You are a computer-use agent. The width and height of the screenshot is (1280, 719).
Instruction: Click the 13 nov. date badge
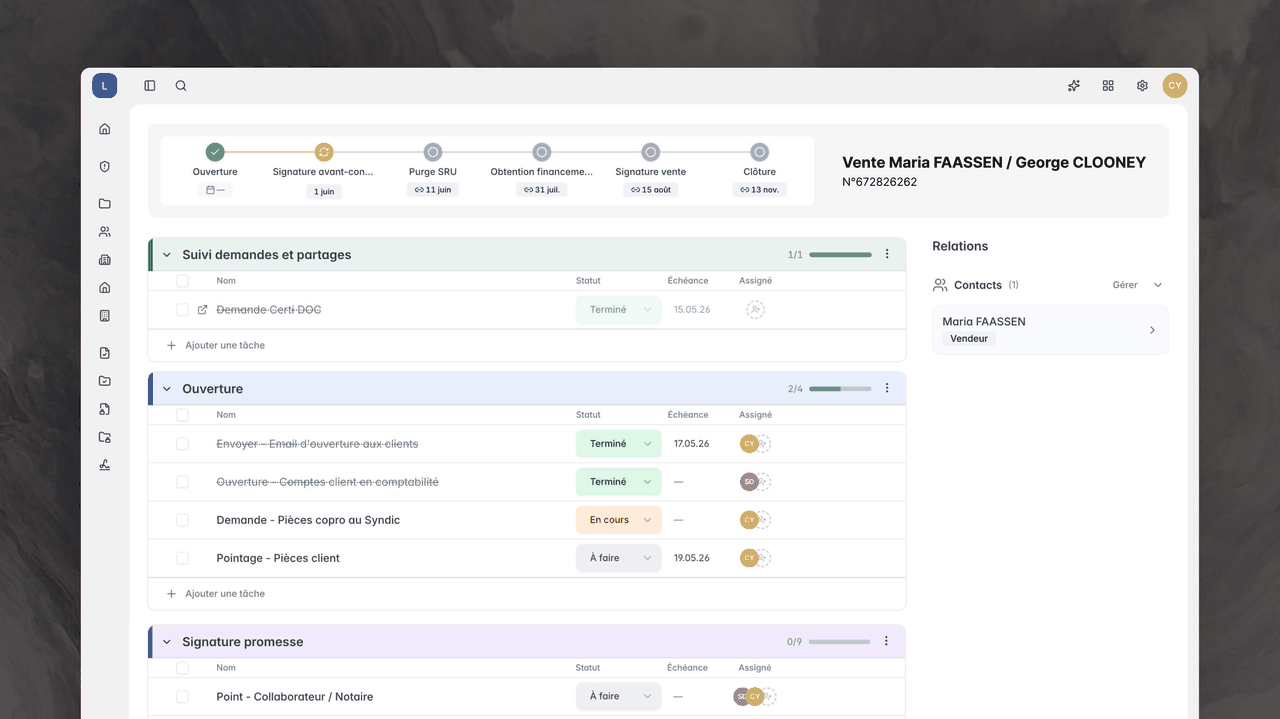click(x=760, y=189)
